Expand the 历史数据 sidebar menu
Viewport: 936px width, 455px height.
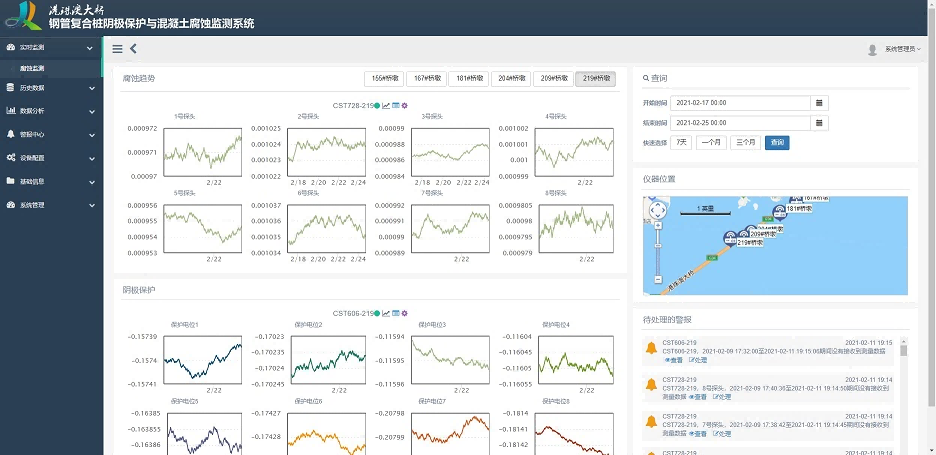click(x=50, y=88)
